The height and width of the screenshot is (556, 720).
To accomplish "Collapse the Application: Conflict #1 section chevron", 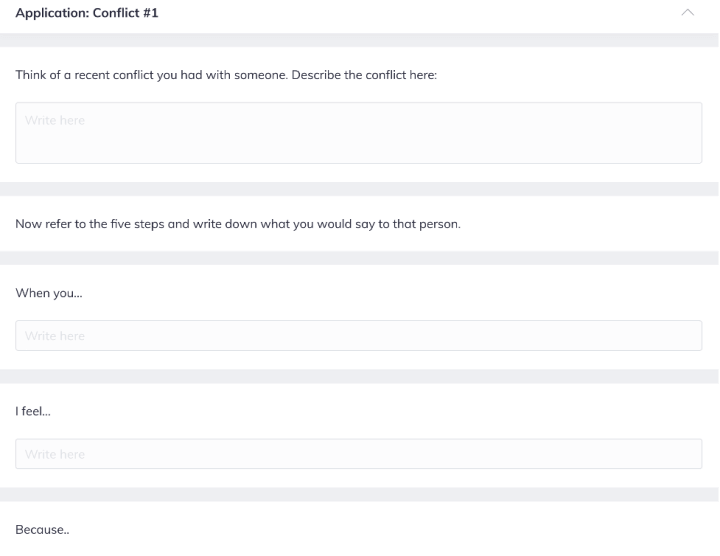I will [687, 12].
